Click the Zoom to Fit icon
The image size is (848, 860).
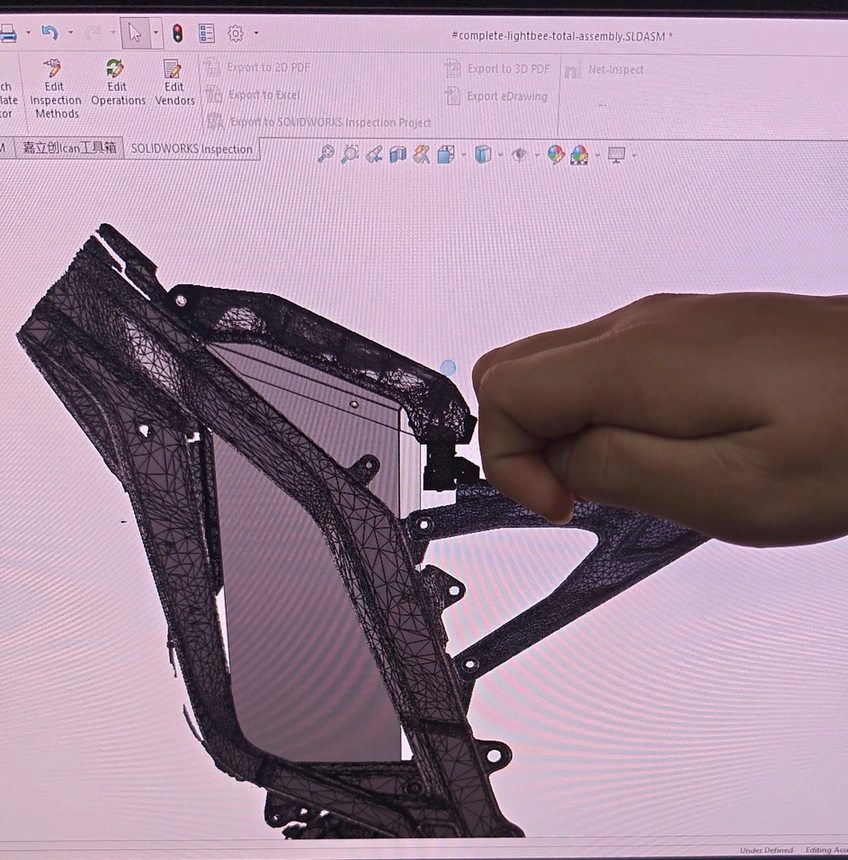(x=326, y=154)
